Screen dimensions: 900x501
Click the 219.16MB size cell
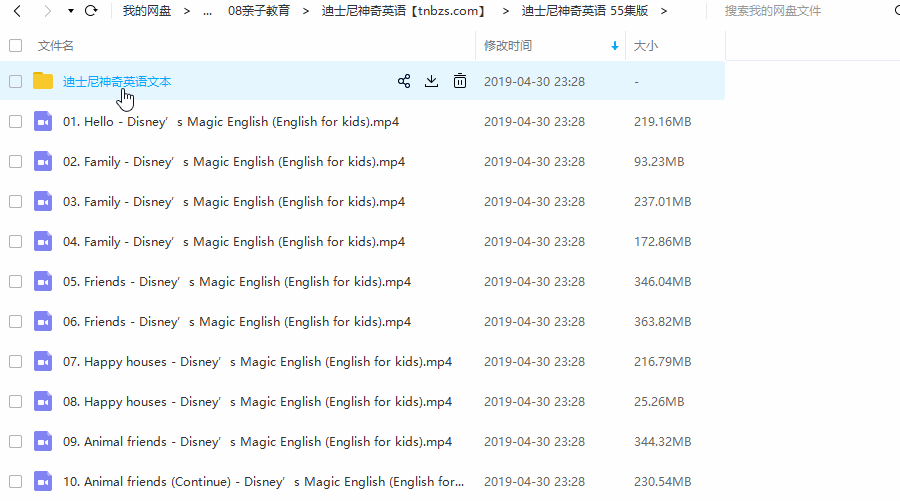pos(662,122)
